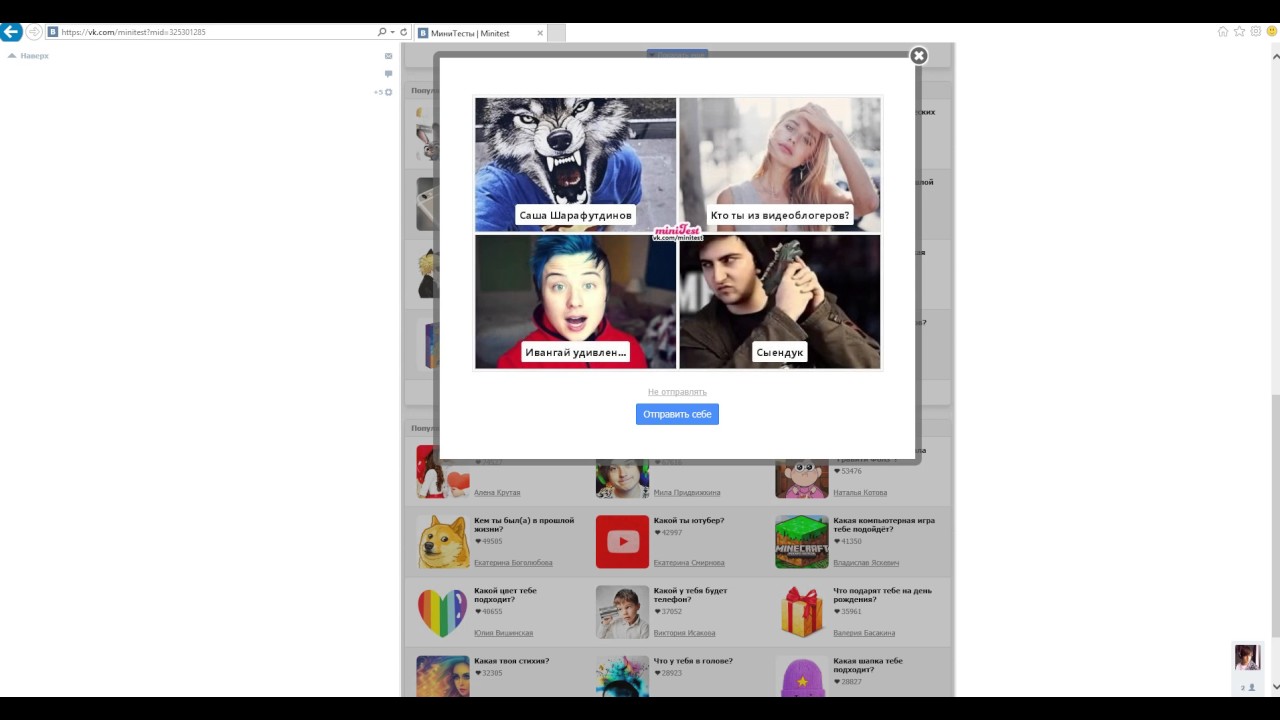Open author 'Юлия Вишинская' profile link
Viewport: 1280px width, 720px height.
(503, 633)
